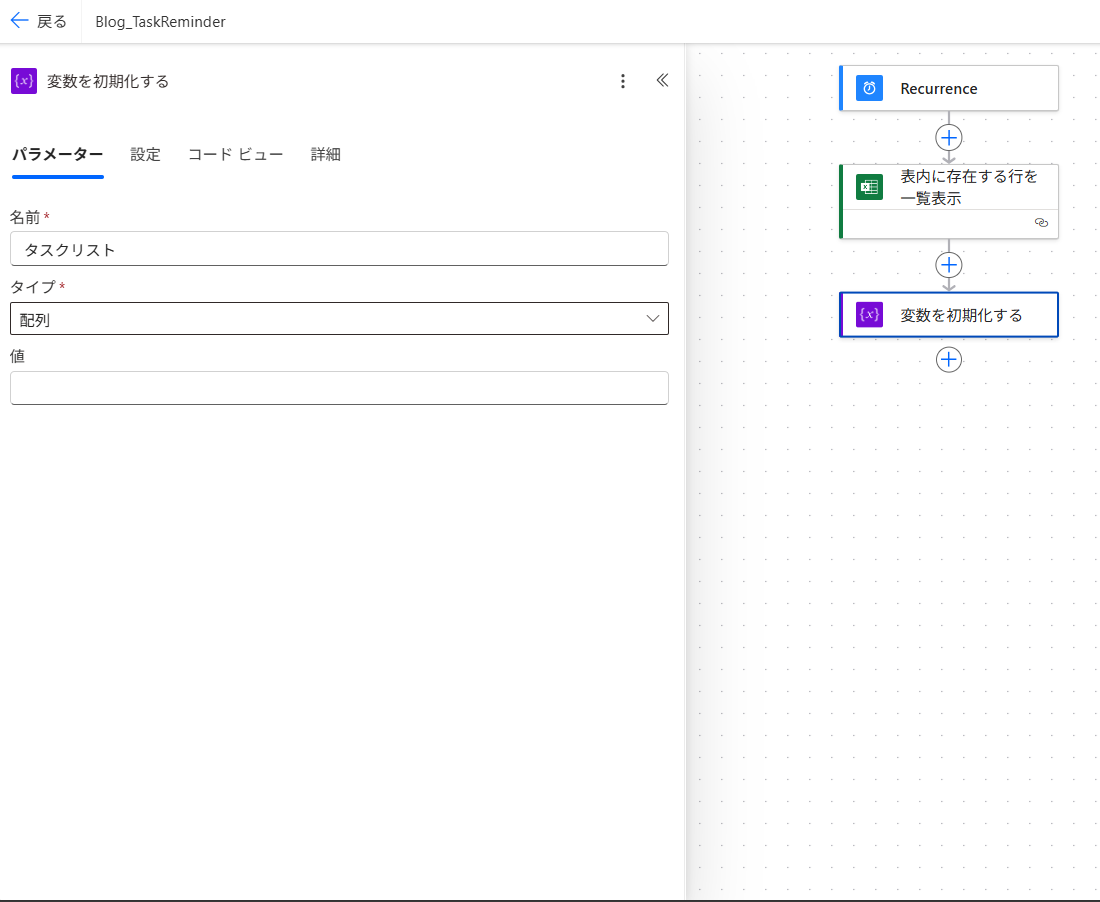
Task: Click the purple variable icon in panel header
Action: pyautogui.click(x=24, y=81)
